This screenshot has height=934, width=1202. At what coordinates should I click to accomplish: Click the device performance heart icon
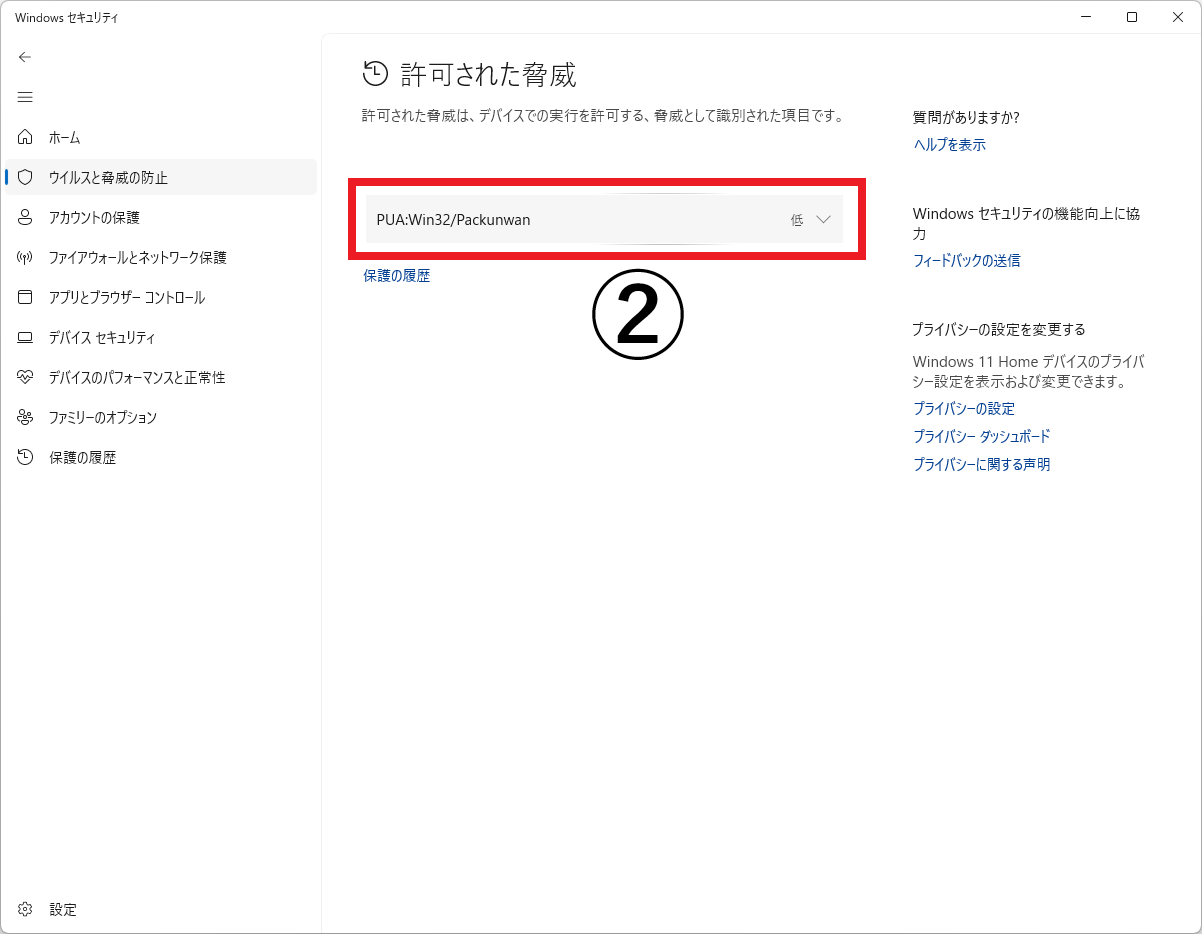(x=26, y=377)
